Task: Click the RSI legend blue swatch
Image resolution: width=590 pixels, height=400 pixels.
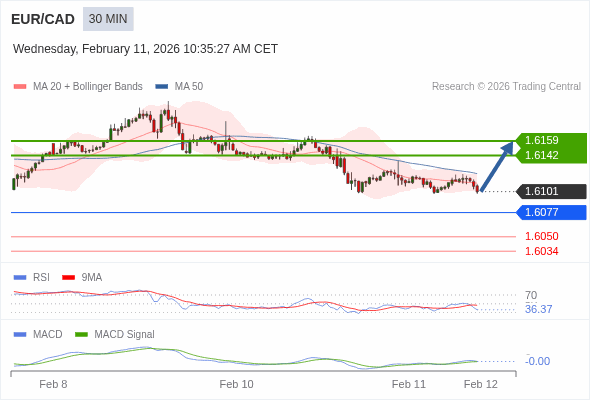Action: click(x=20, y=278)
